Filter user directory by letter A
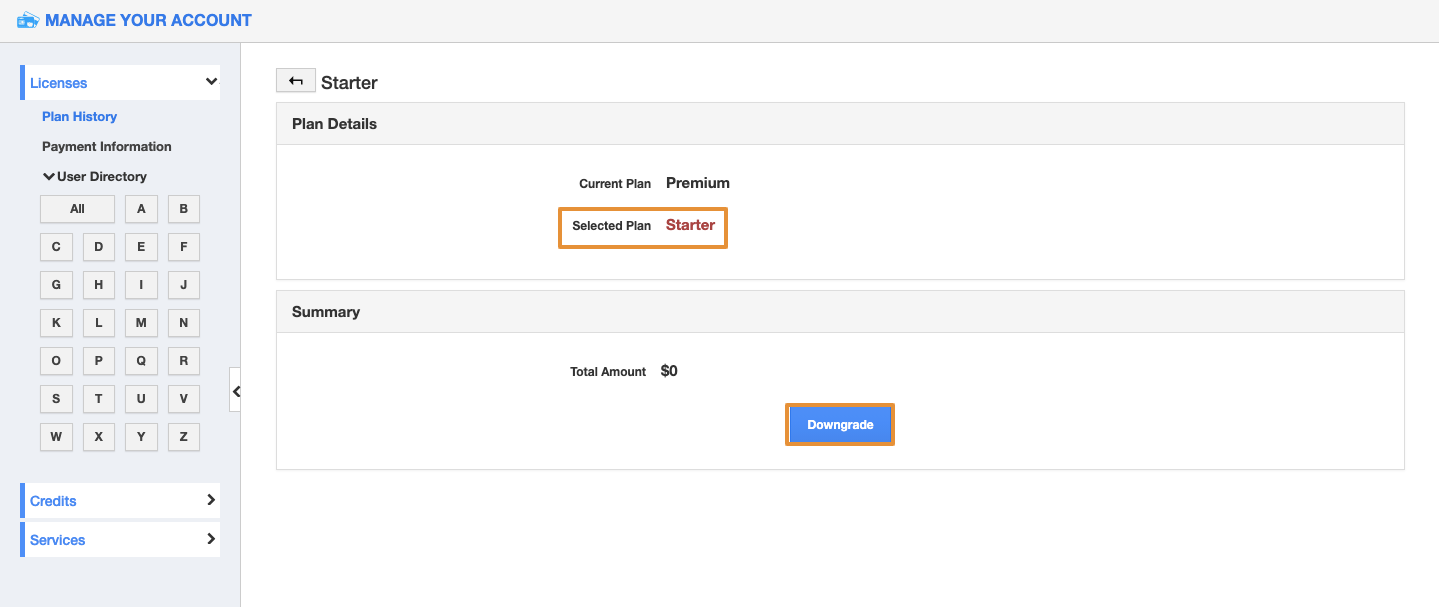 [141, 209]
